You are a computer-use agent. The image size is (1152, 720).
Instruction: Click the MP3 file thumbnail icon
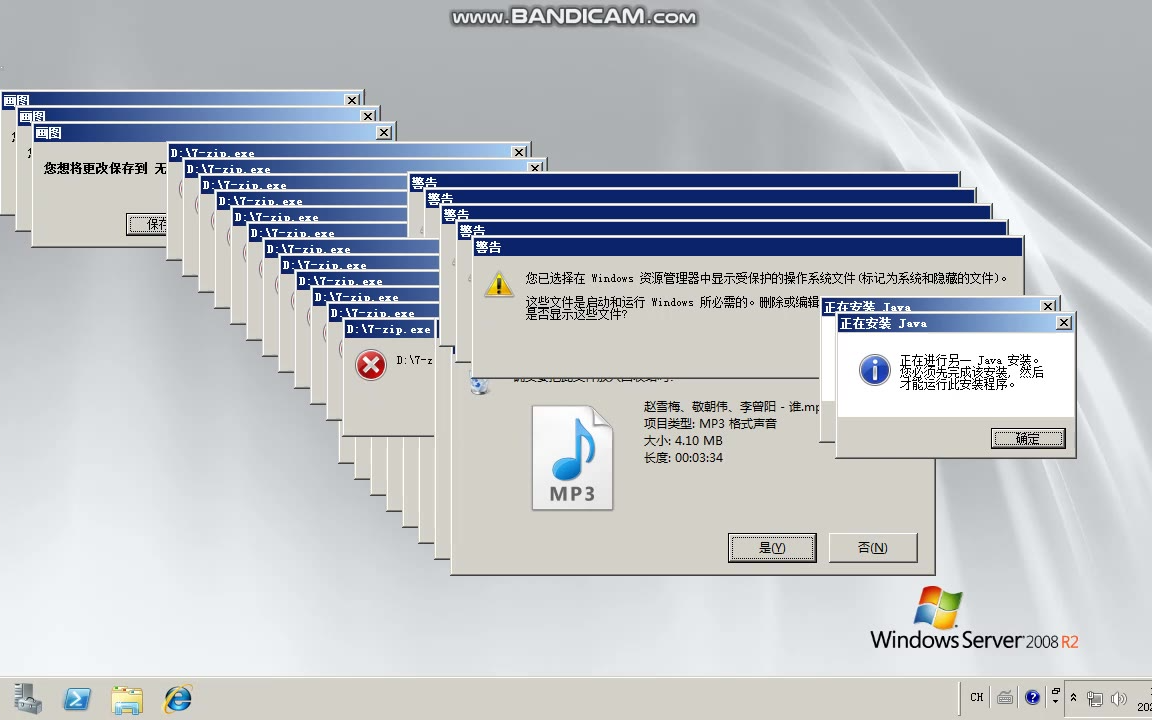click(x=572, y=458)
